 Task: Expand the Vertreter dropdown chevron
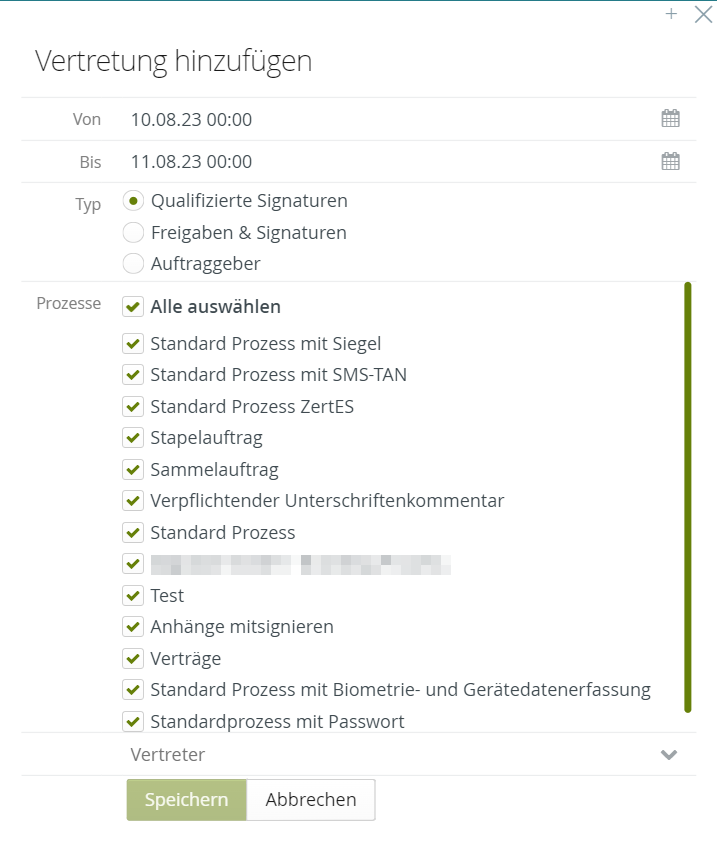pos(670,755)
